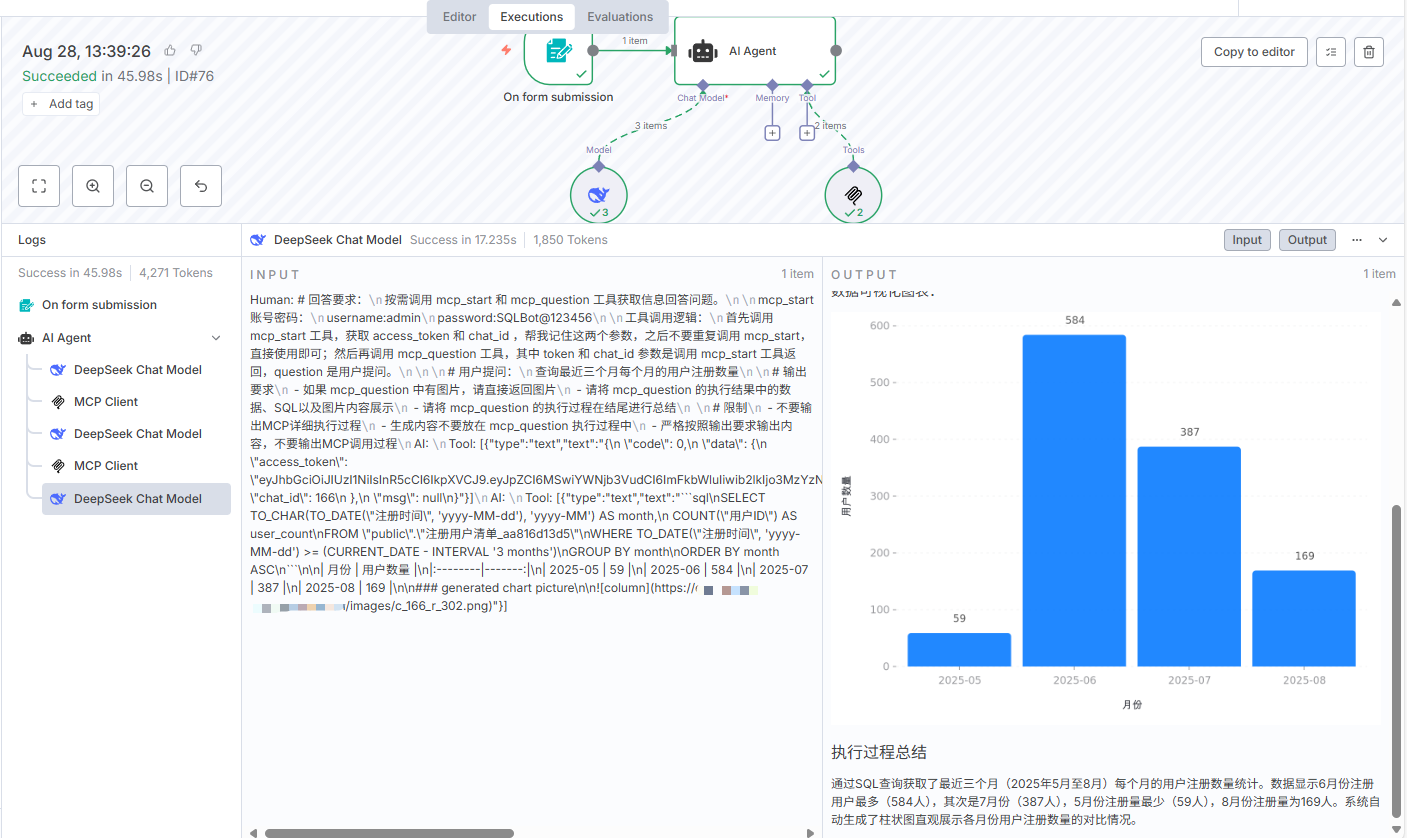The image size is (1407, 838).
Task: Toggle the Input panel button
Action: [1247, 240]
